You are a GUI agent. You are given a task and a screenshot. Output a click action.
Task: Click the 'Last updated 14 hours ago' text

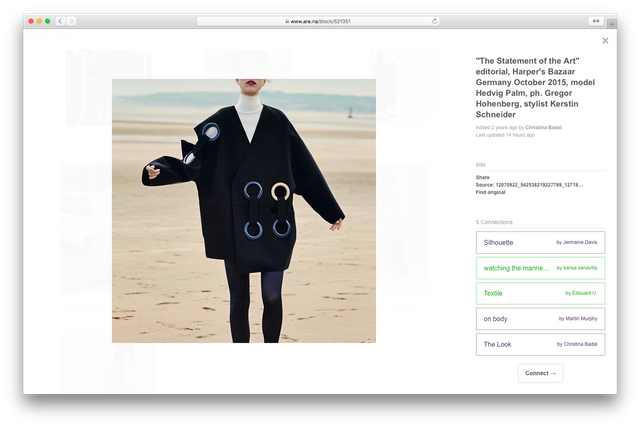tap(505, 135)
